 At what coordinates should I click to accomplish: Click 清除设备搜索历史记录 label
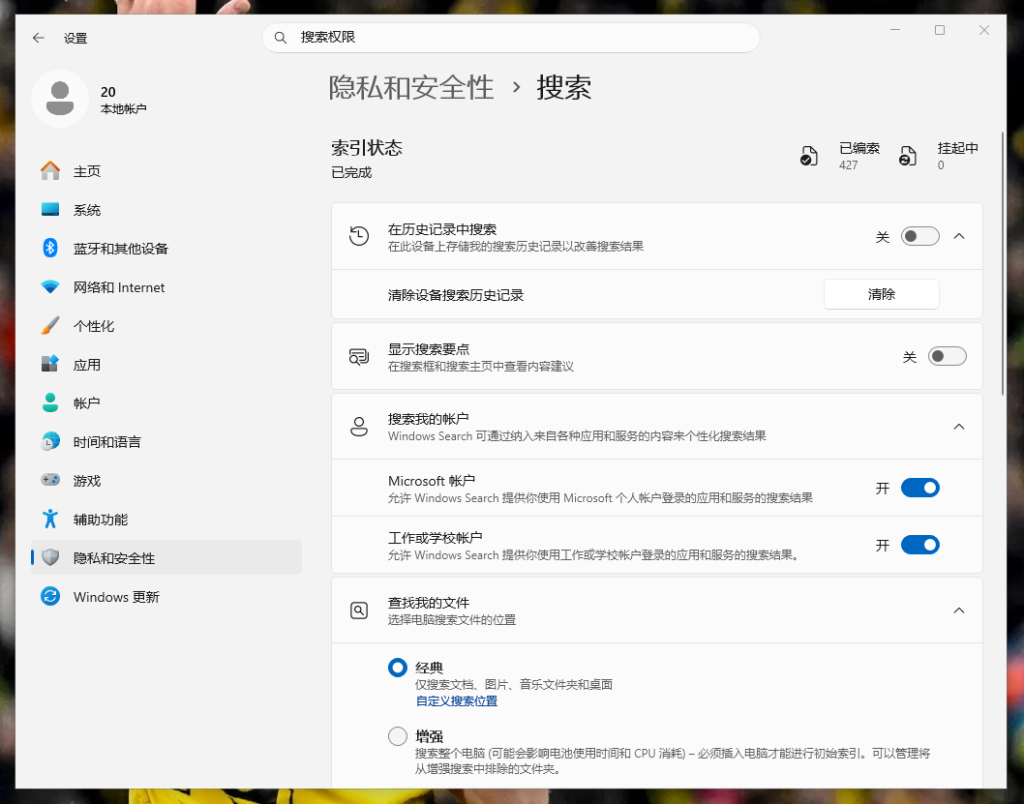click(x=456, y=295)
